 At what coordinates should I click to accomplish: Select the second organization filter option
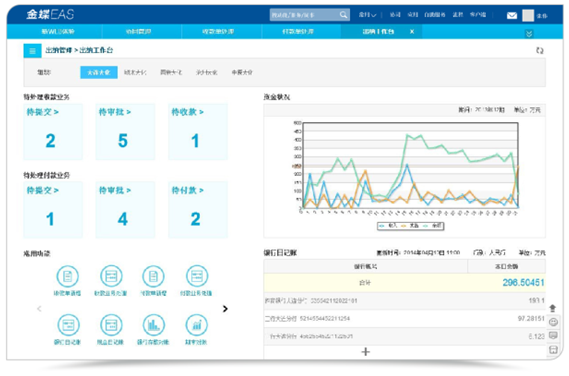pos(135,73)
